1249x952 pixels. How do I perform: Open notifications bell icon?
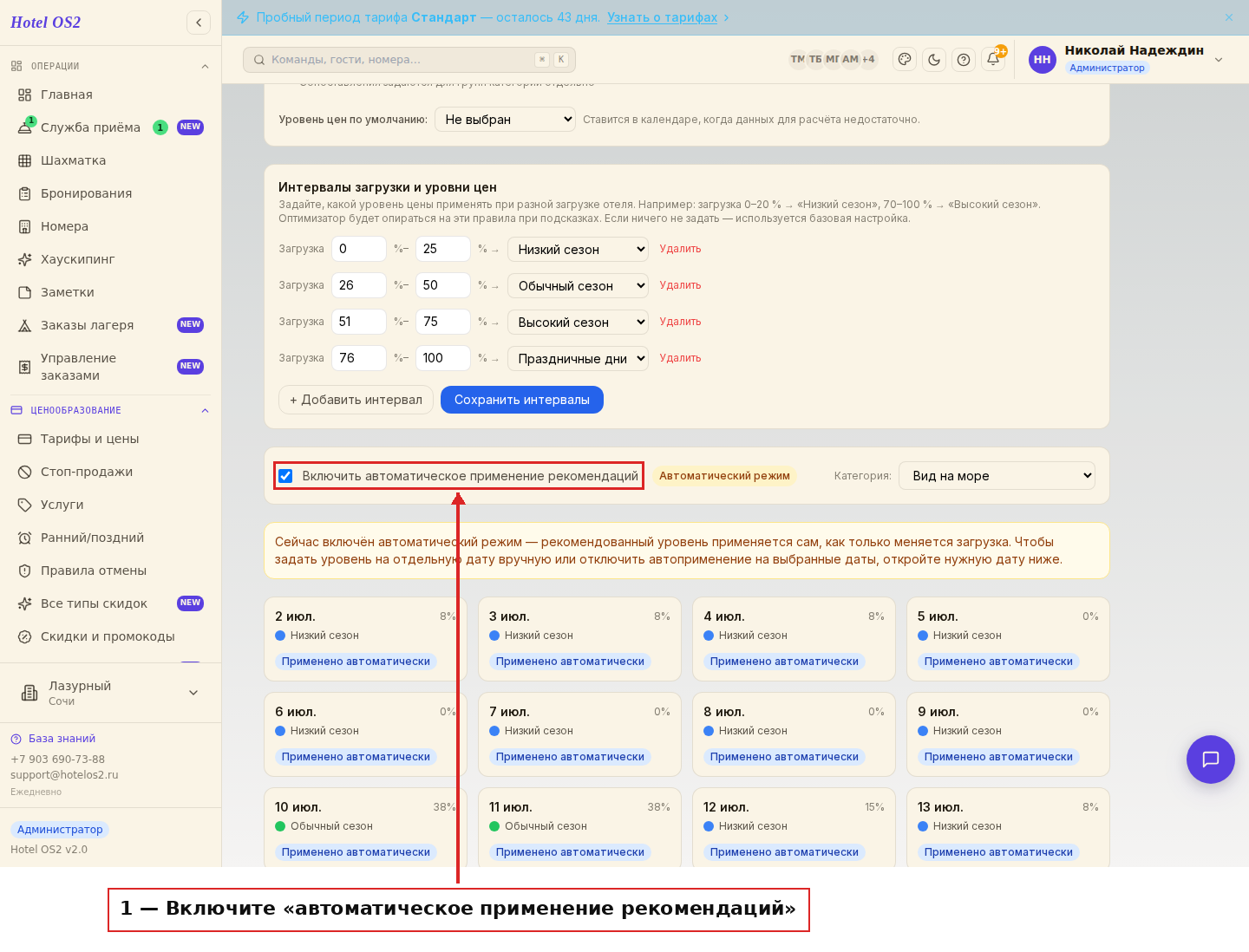(x=993, y=60)
